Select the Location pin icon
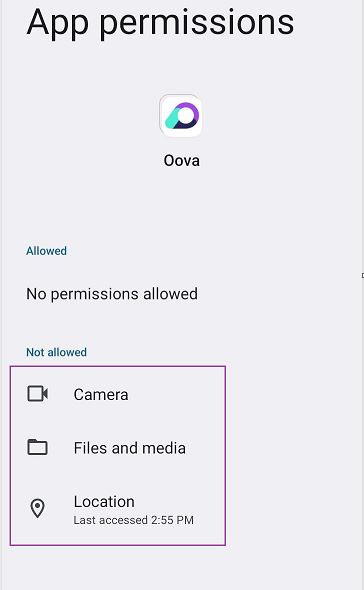364x590 pixels. (37, 509)
